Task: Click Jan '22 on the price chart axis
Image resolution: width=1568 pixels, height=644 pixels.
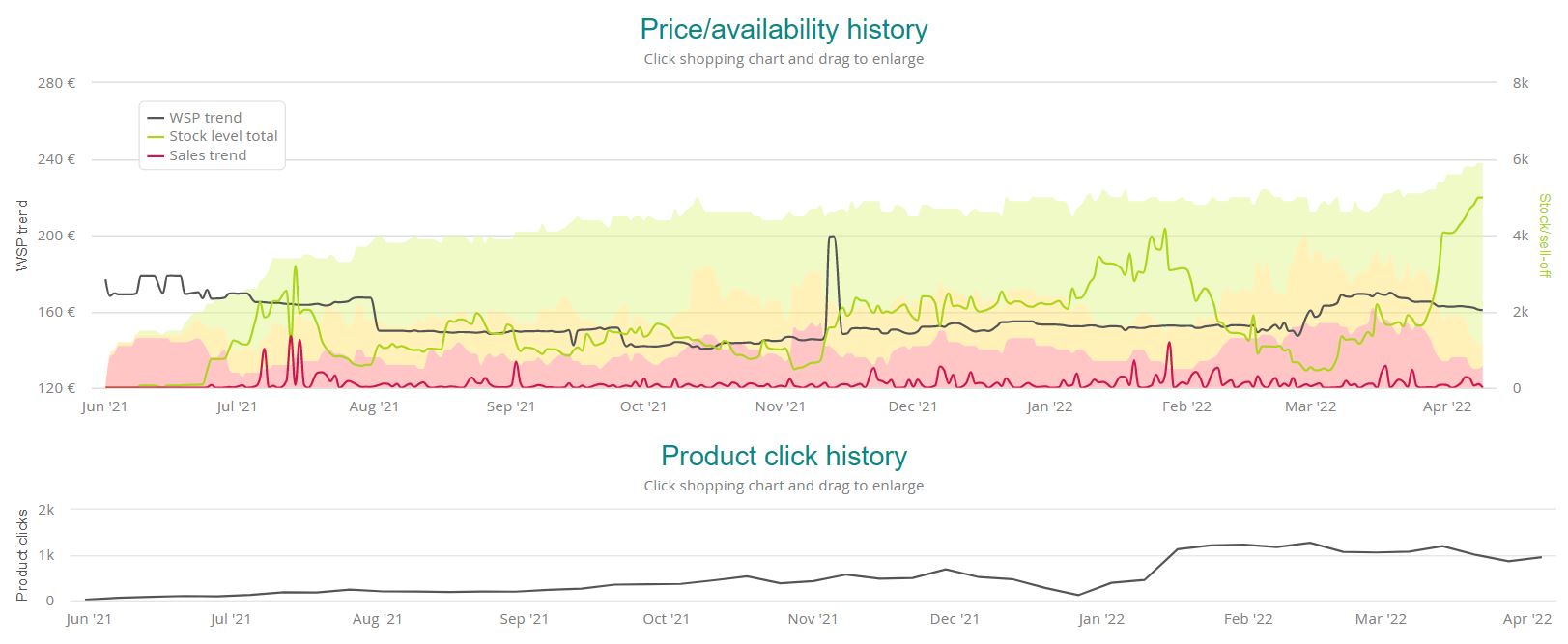Action: 1049,406
